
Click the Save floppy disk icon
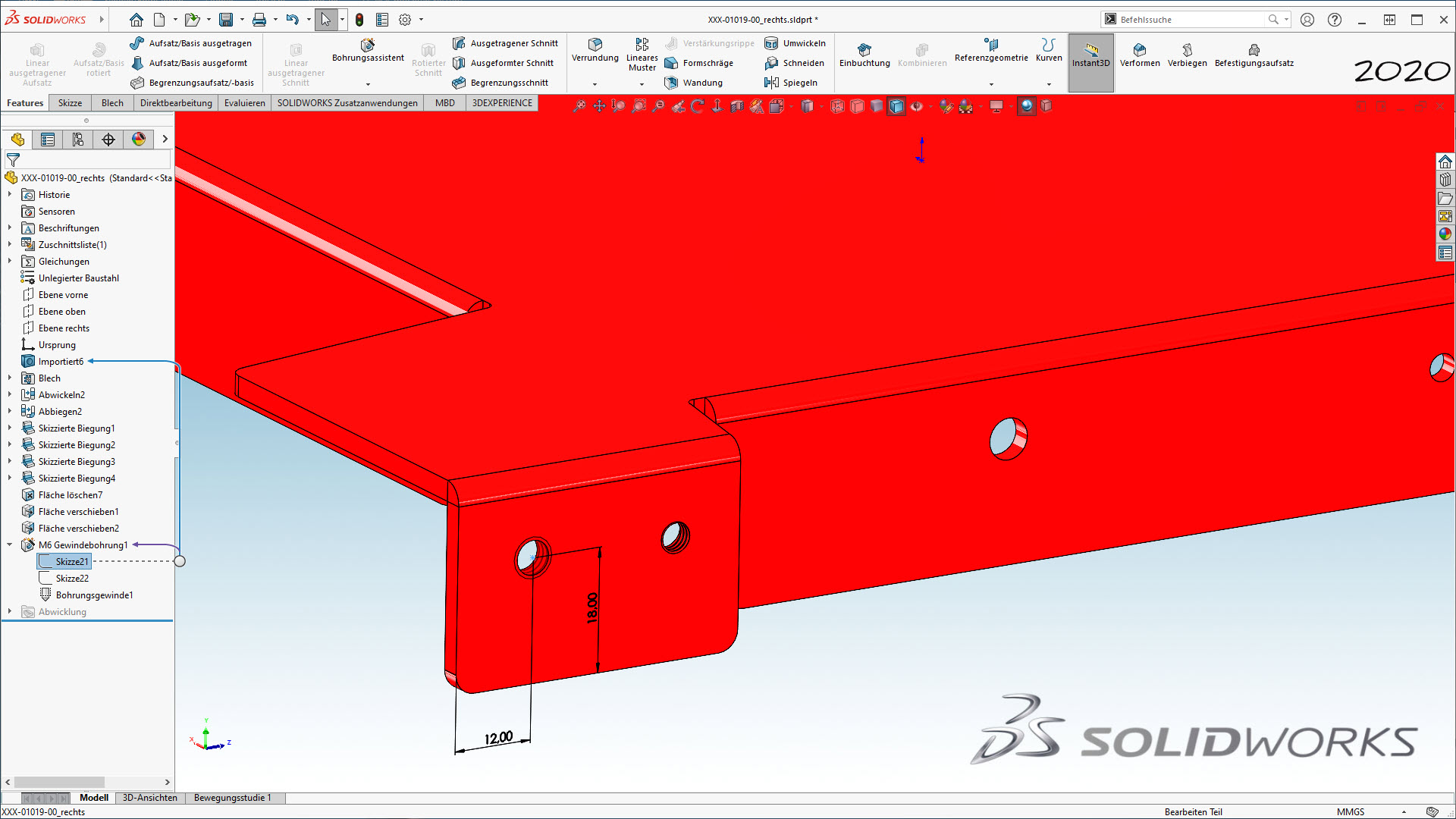(x=226, y=20)
